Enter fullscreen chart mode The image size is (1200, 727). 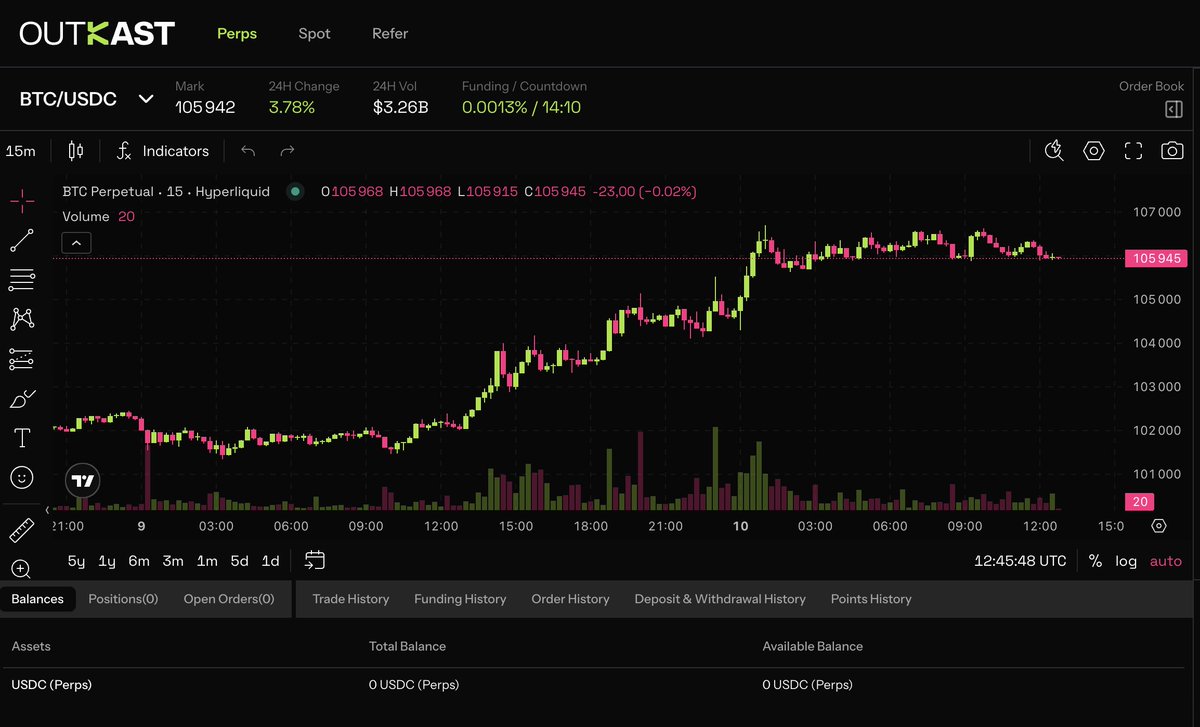click(1133, 151)
